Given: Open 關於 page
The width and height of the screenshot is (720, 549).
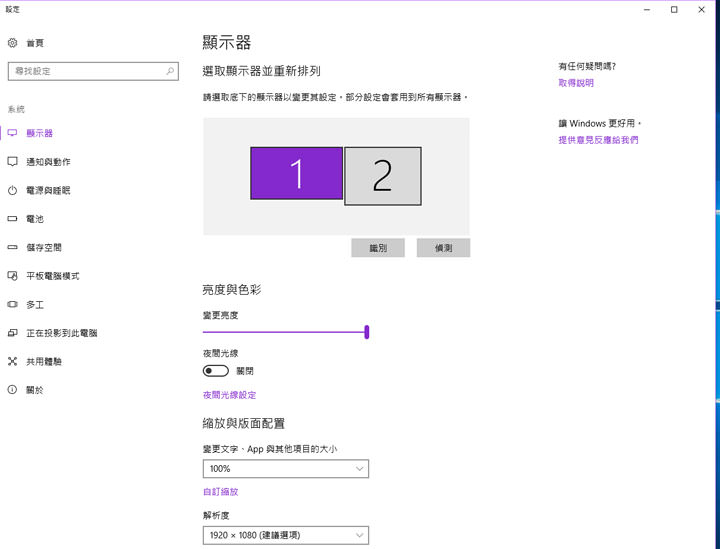Looking at the screenshot, I should [x=35, y=390].
